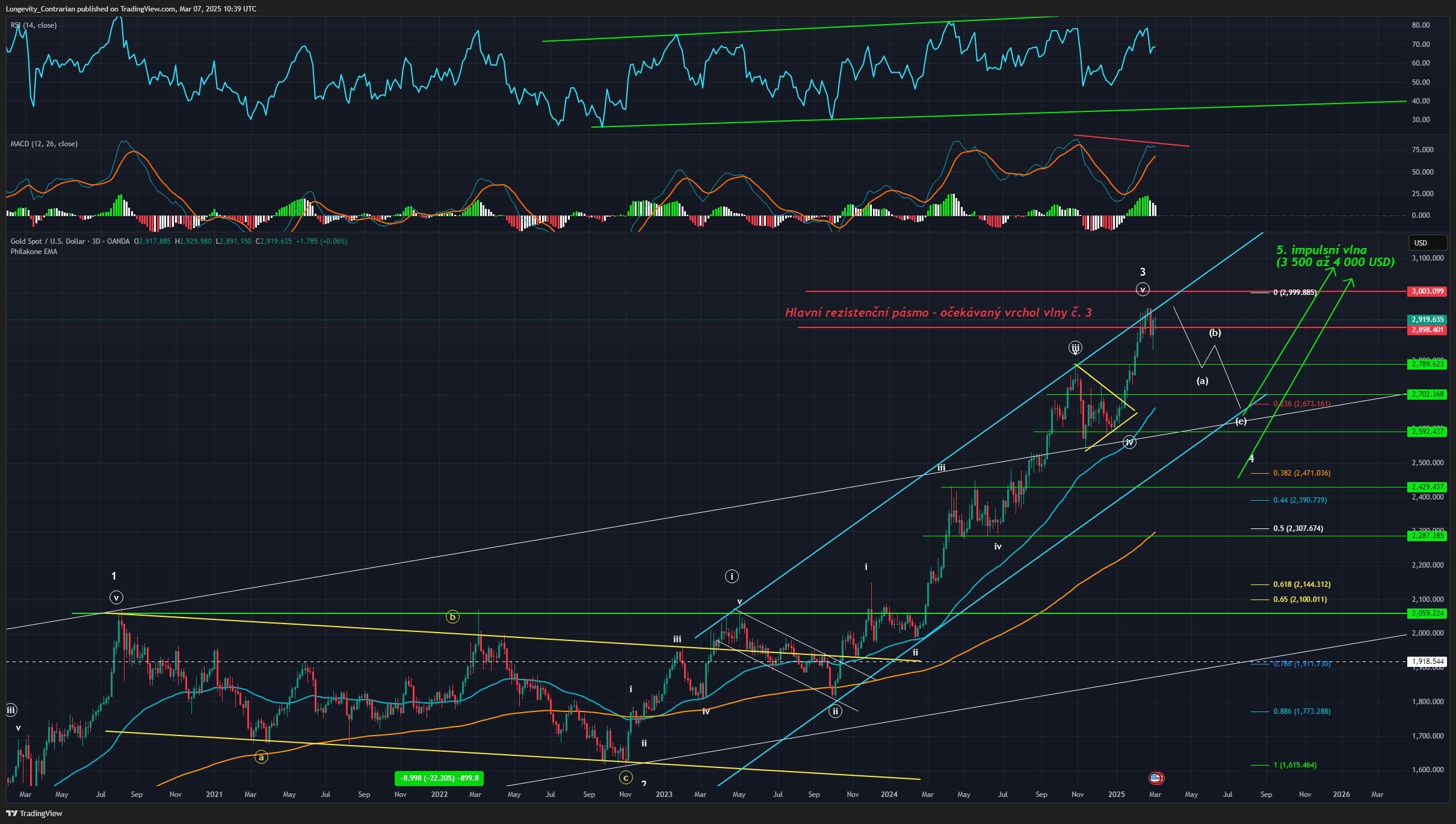Click the 75.000 level on MACD scale
The image size is (1456, 824).
coord(1422,150)
